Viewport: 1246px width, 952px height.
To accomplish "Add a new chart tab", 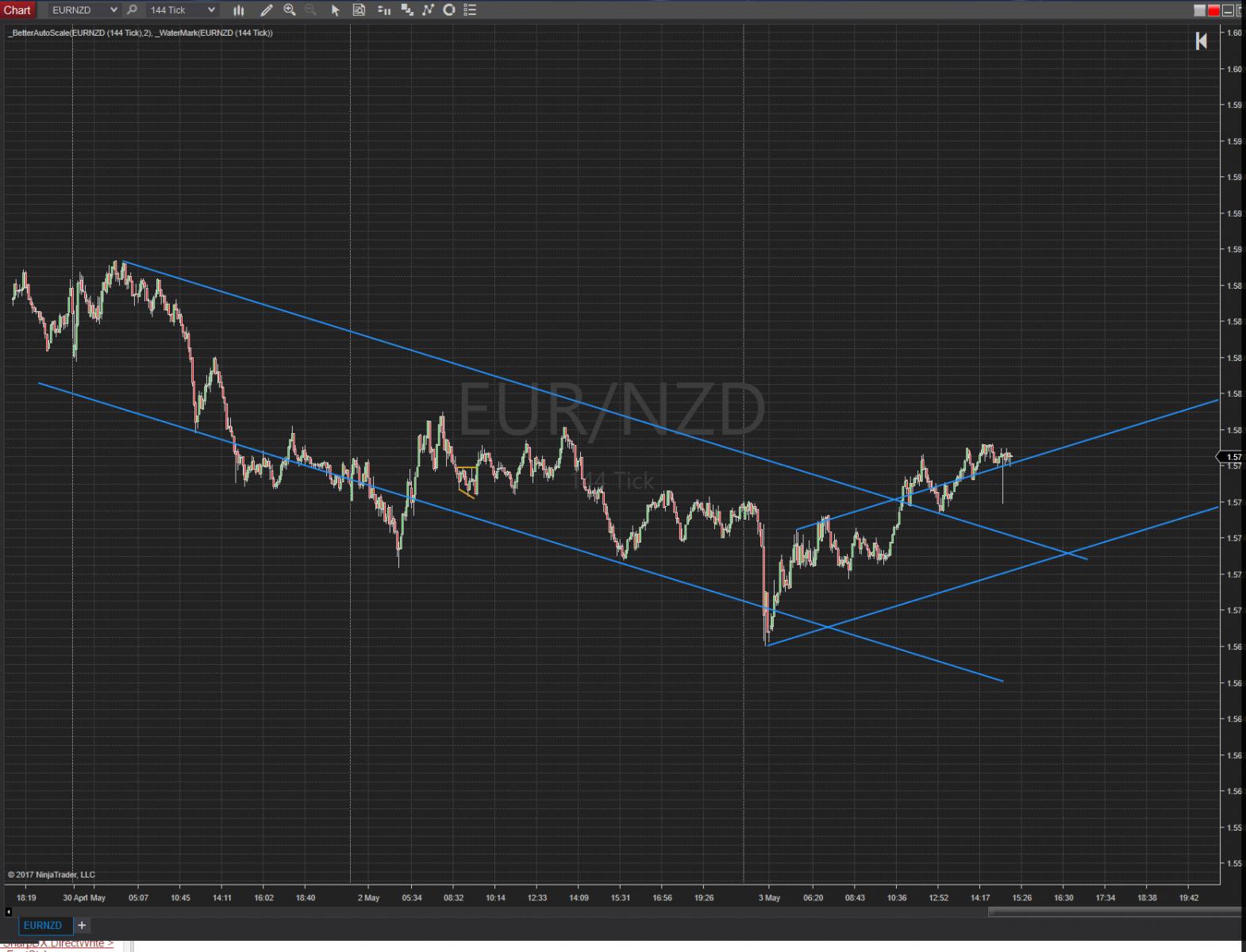I will [x=82, y=925].
